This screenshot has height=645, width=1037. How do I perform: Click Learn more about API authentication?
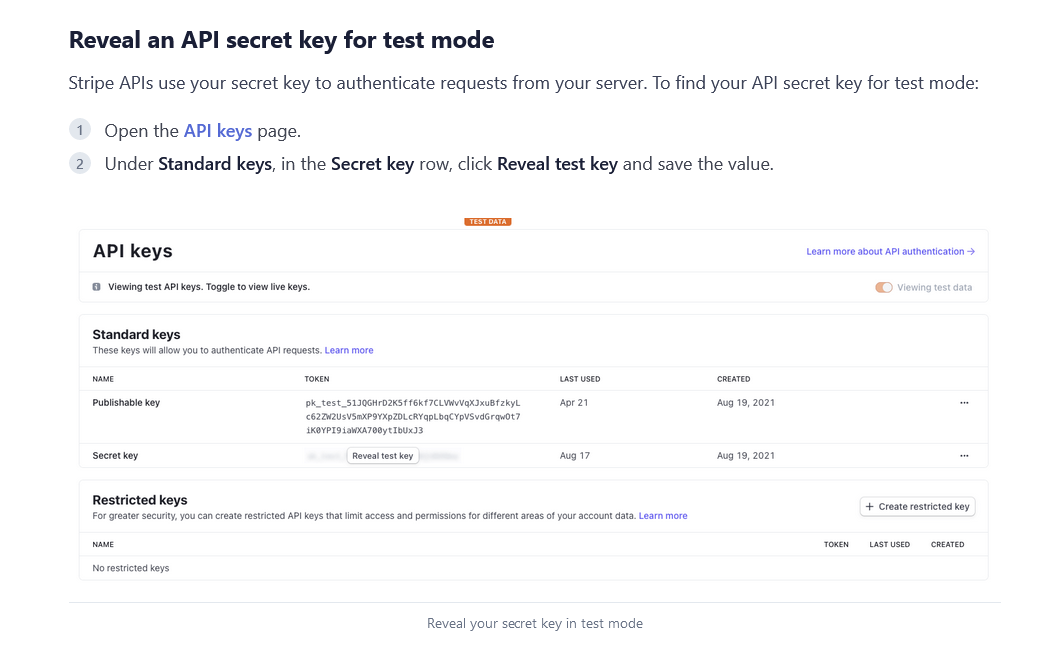pos(885,251)
